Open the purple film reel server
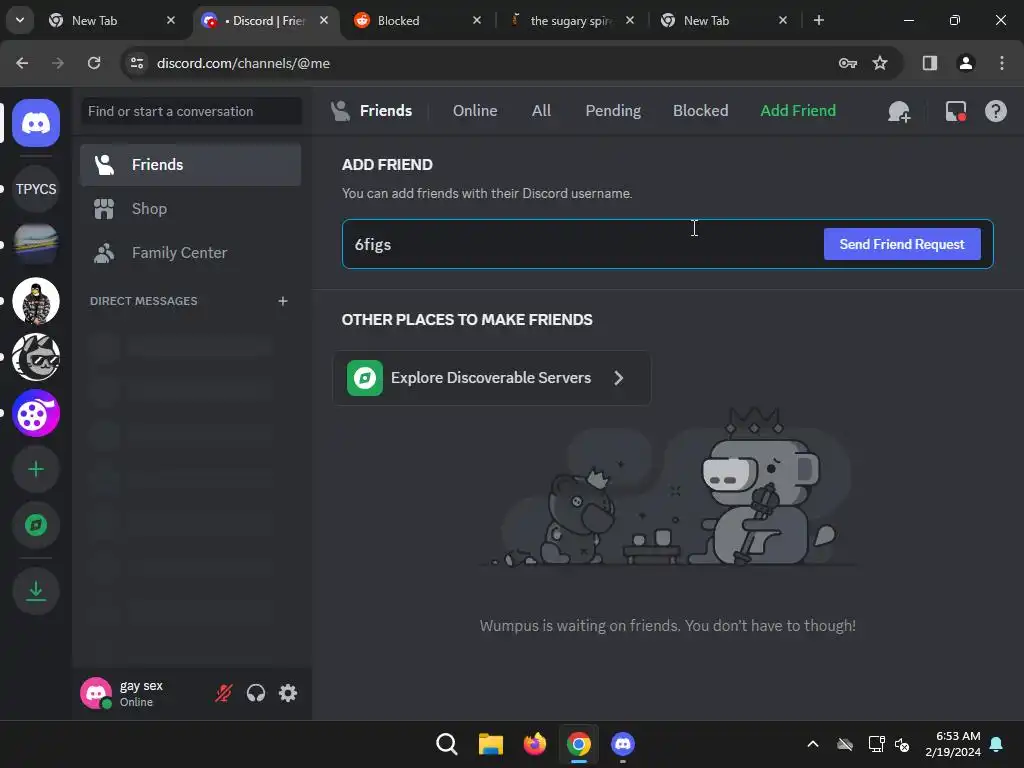This screenshot has width=1024, height=768. 36,413
